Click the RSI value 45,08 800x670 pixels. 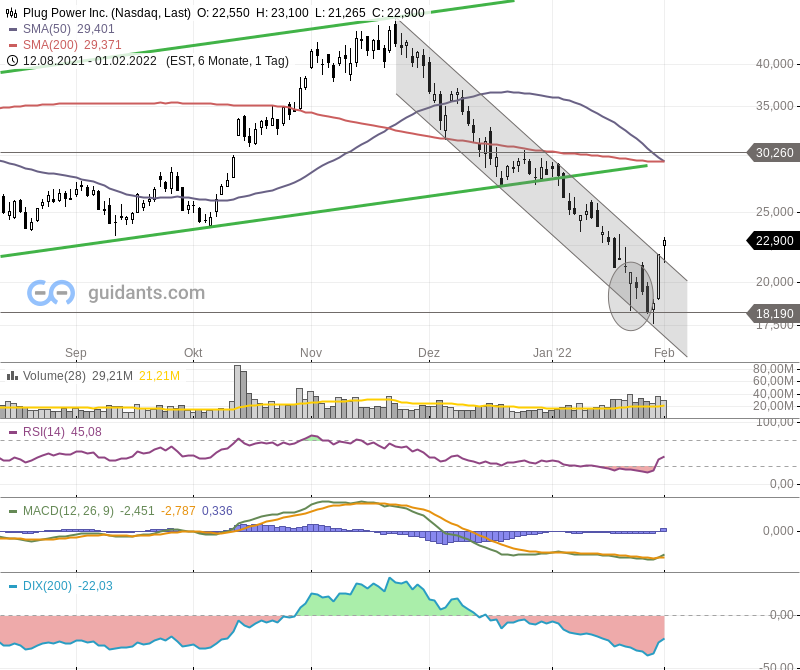(86, 432)
